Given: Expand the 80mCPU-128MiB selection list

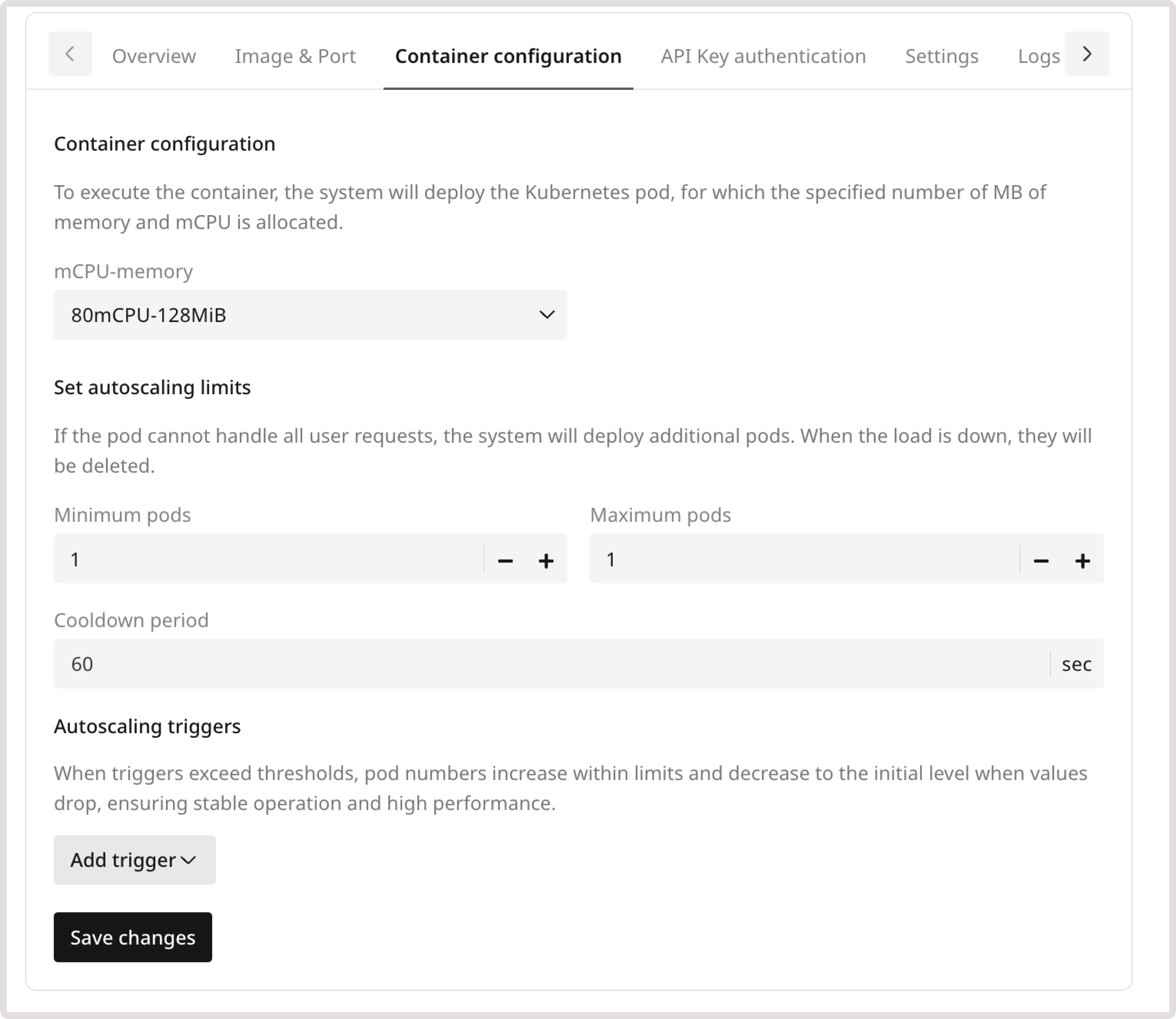Looking at the screenshot, I should (310, 314).
